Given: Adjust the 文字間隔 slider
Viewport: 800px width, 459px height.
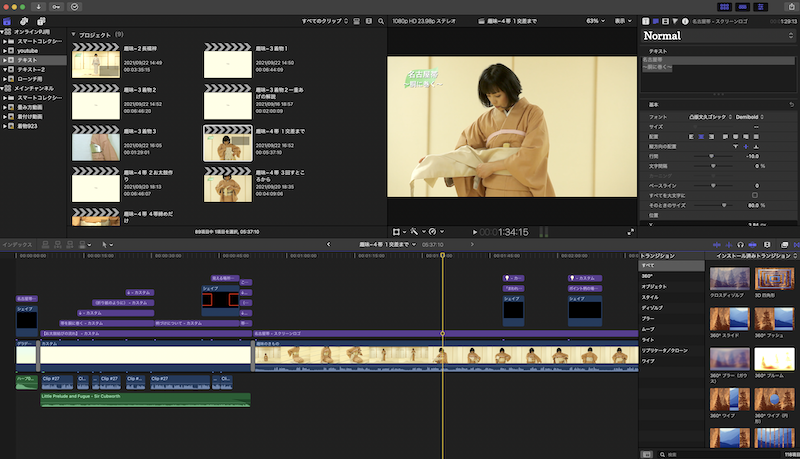Looking at the screenshot, I should tap(712, 165).
